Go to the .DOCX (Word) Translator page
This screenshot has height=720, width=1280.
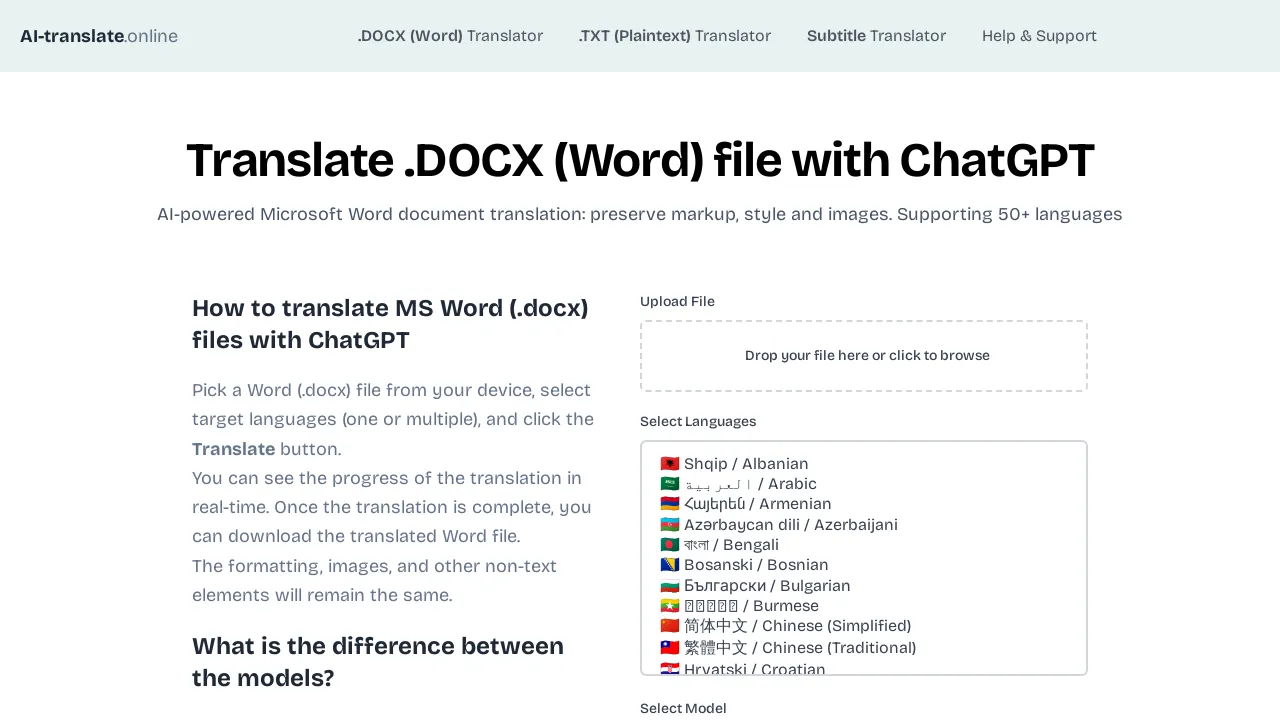(x=450, y=36)
